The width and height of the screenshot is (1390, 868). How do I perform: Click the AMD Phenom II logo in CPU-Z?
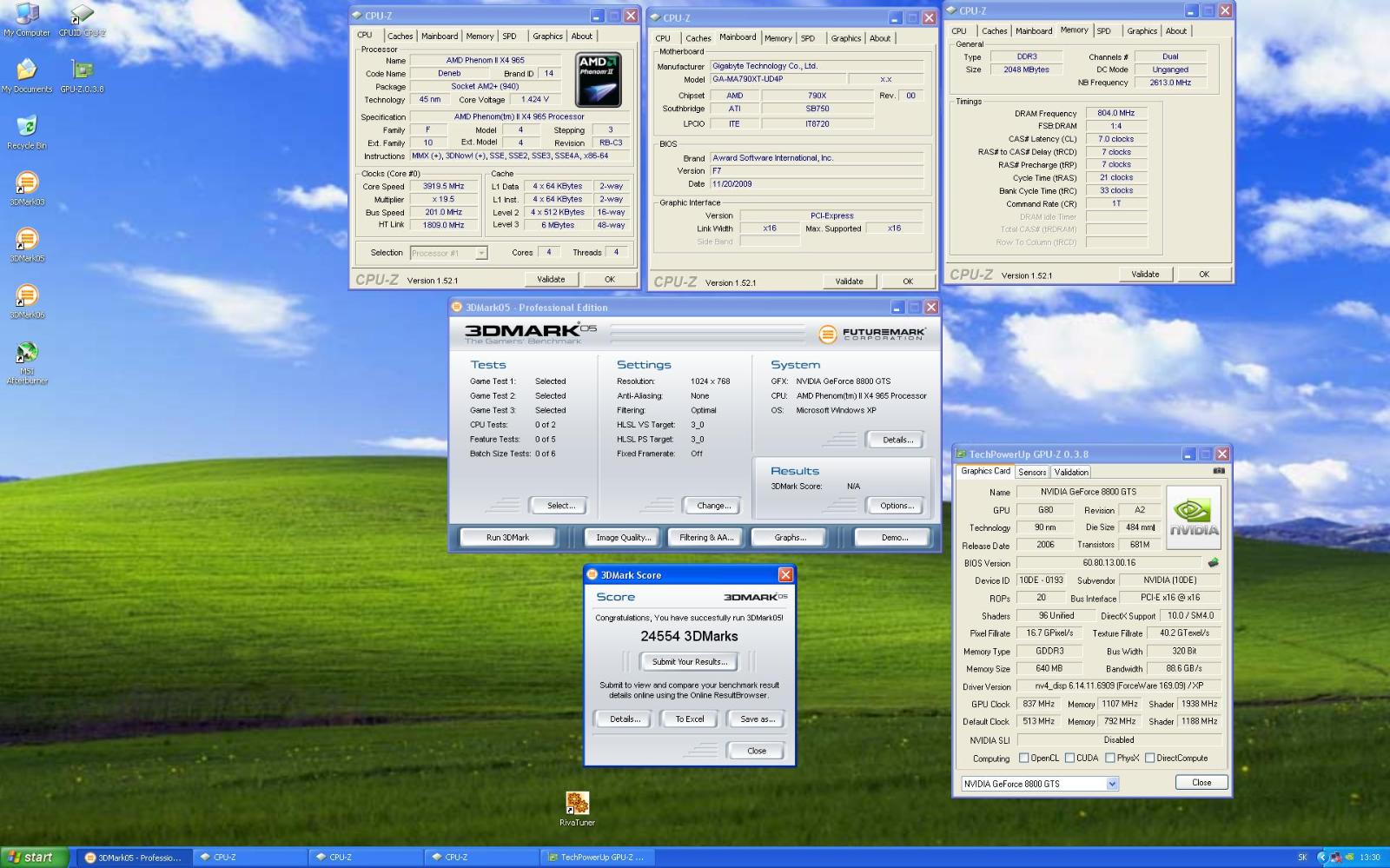point(599,79)
